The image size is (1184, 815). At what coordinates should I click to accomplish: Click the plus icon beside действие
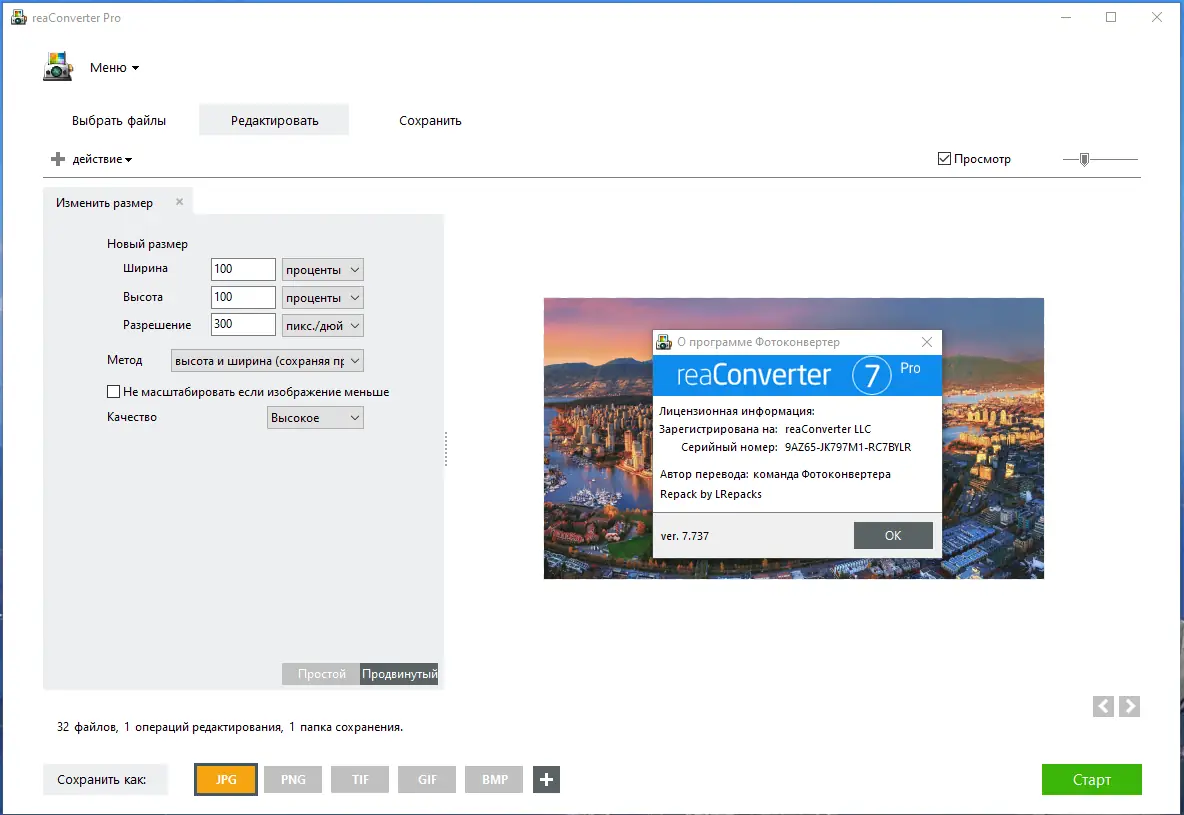tap(57, 159)
